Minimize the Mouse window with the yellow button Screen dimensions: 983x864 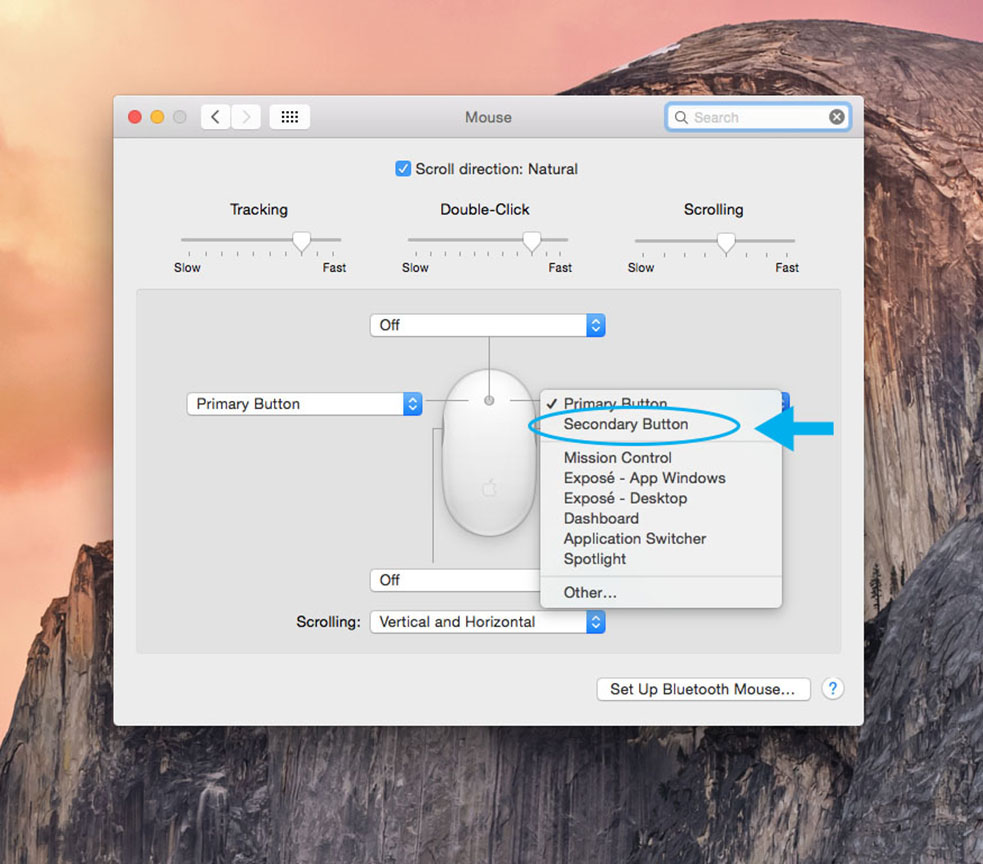(x=157, y=117)
